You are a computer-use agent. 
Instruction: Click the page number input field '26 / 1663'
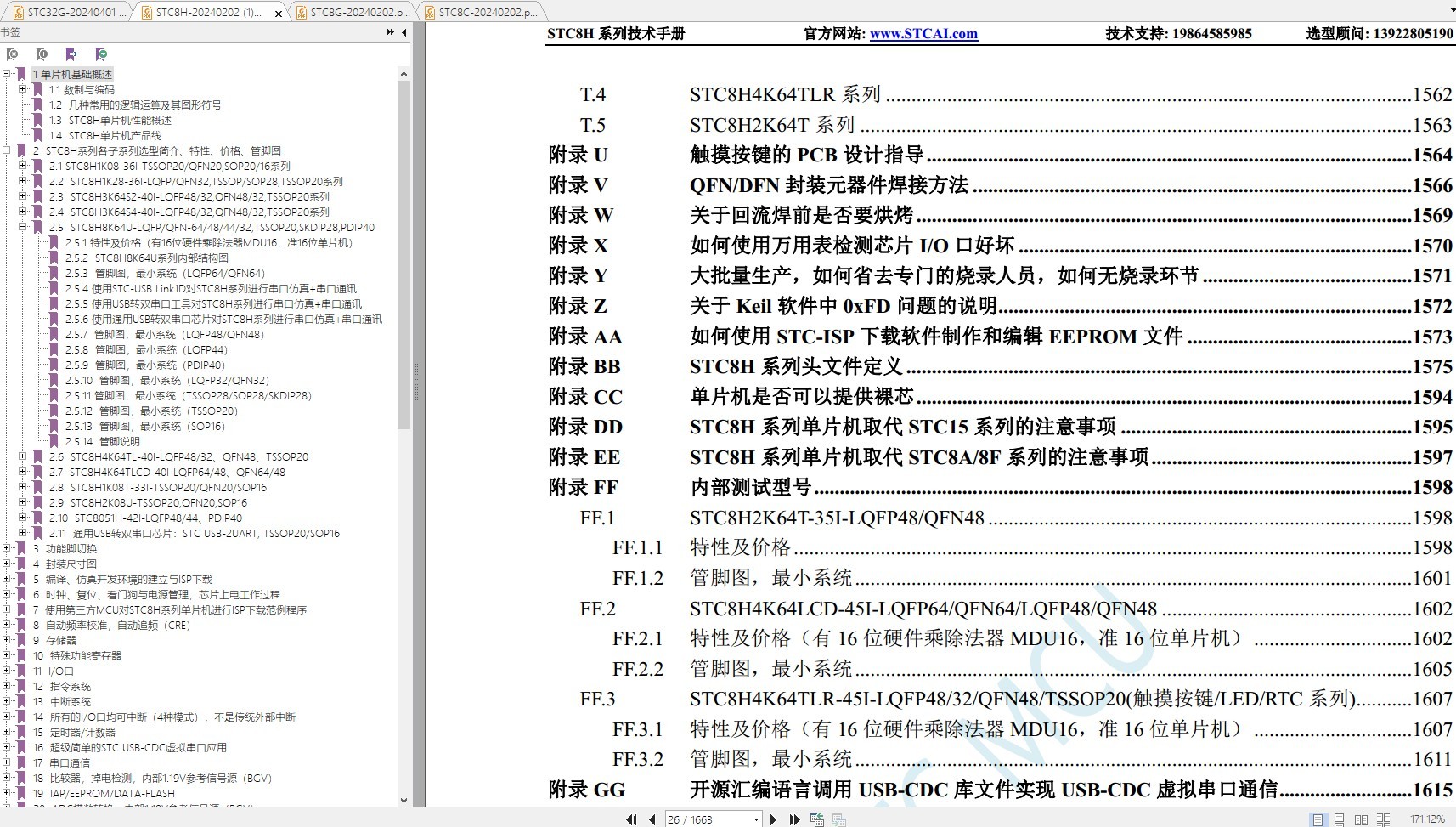coord(708,819)
